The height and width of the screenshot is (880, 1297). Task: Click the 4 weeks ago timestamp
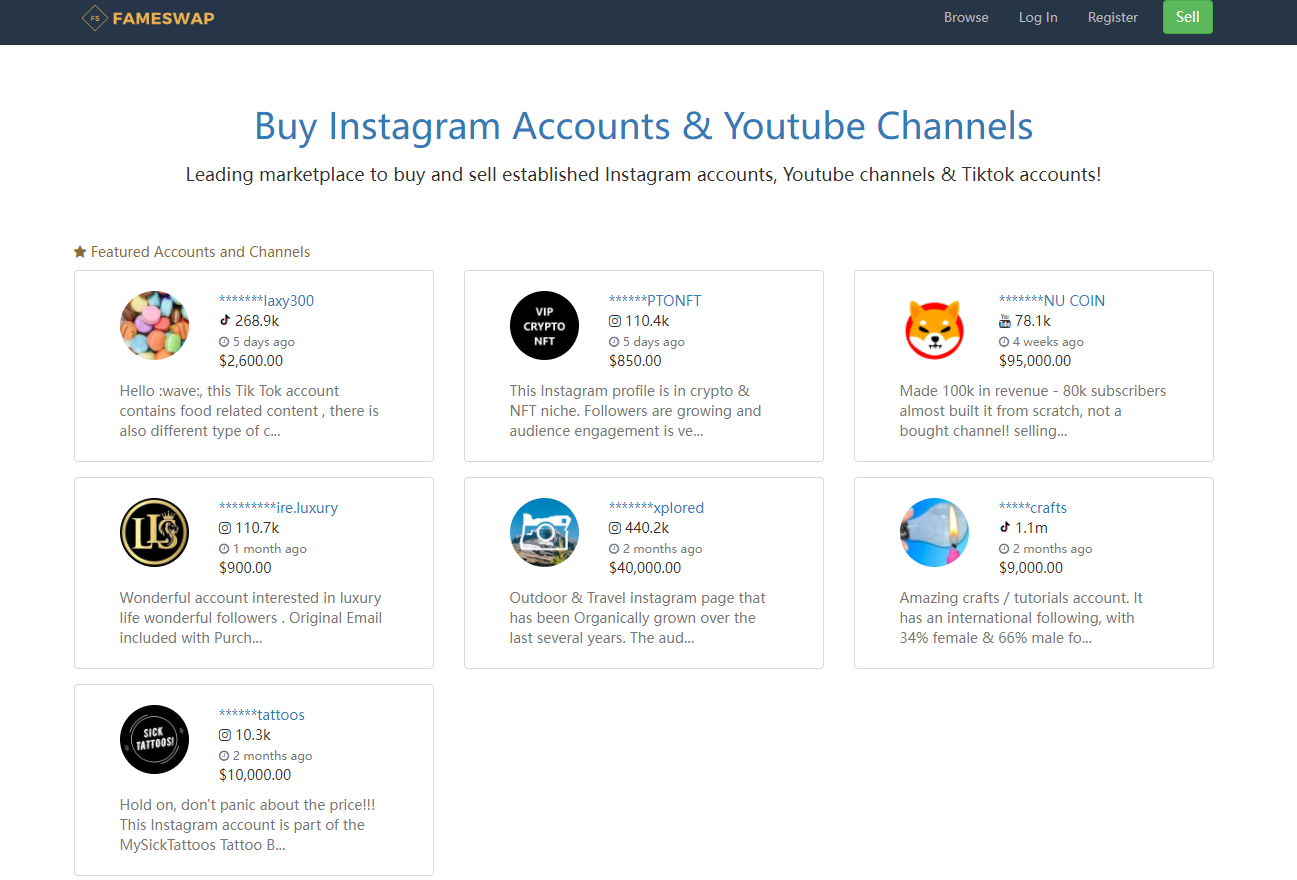1048,342
